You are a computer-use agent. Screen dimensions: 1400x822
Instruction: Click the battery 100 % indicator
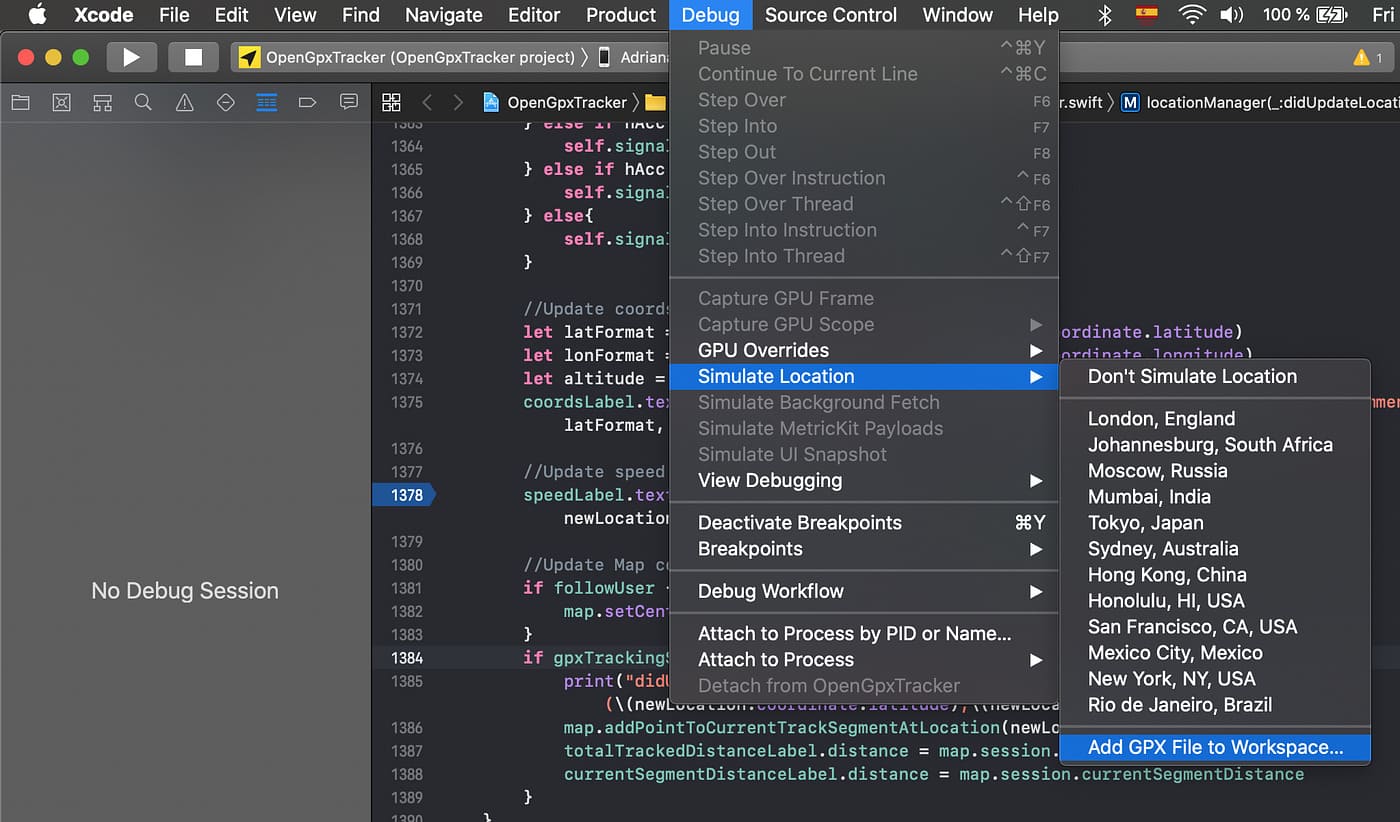tap(1305, 14)
